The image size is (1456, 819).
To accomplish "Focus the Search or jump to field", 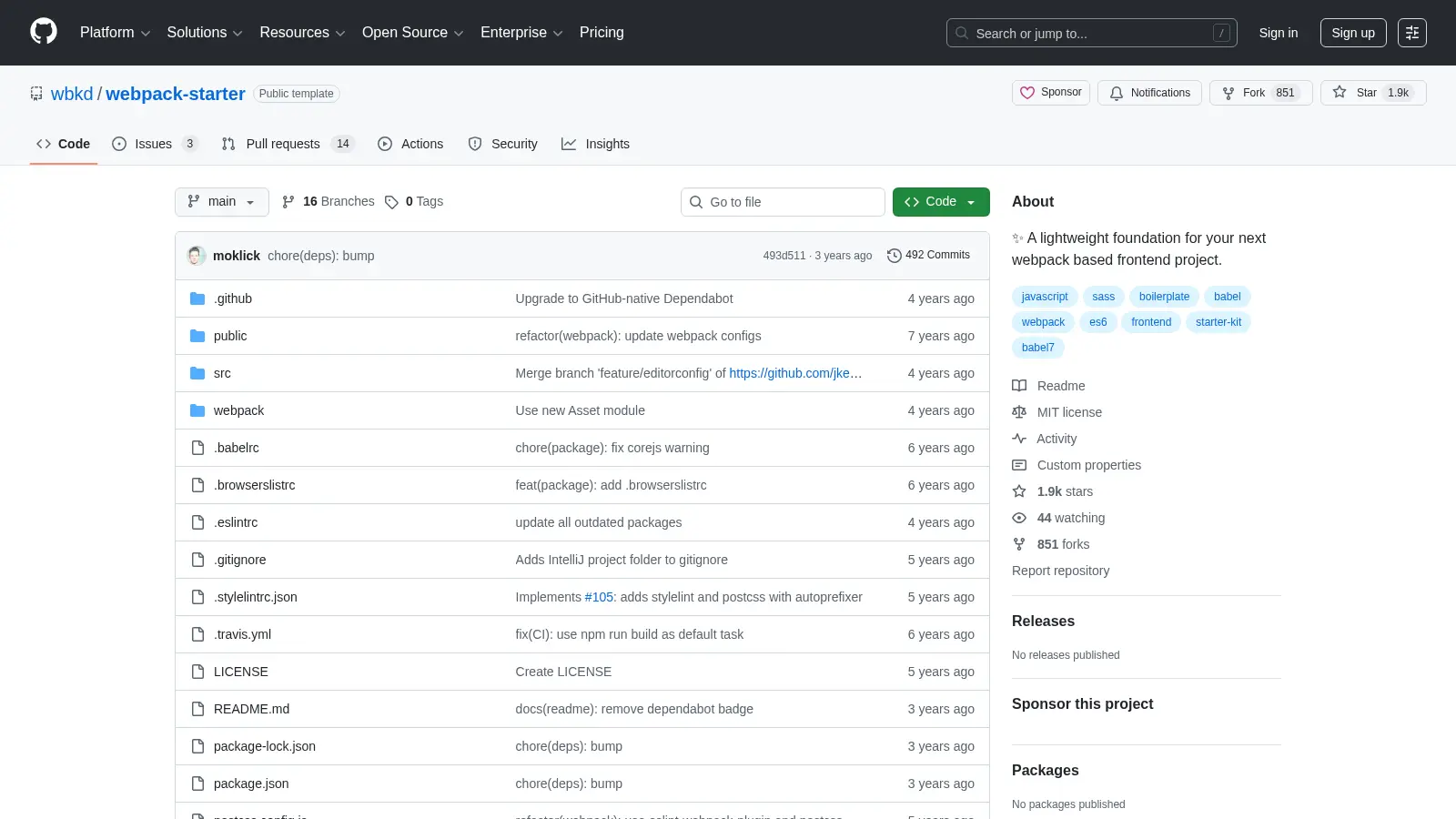I will pos(1092,33).
